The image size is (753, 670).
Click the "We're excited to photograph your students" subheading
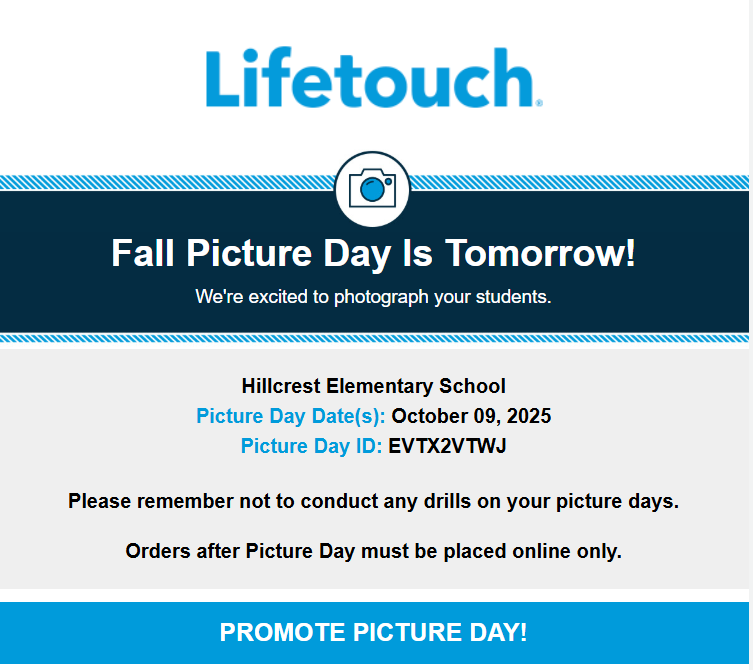coord(373,297)
